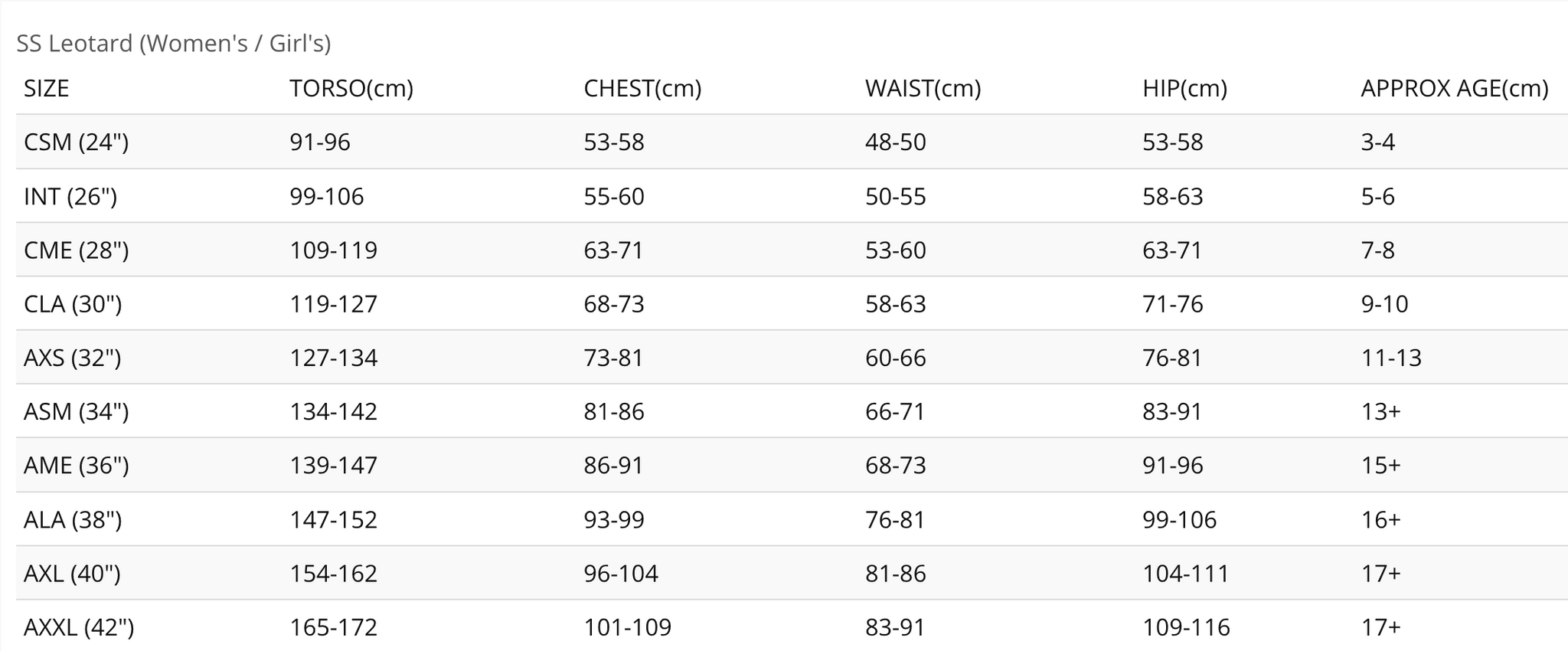Click the ALA (38") size cell
1568x651 pixels.
[73, 520]
